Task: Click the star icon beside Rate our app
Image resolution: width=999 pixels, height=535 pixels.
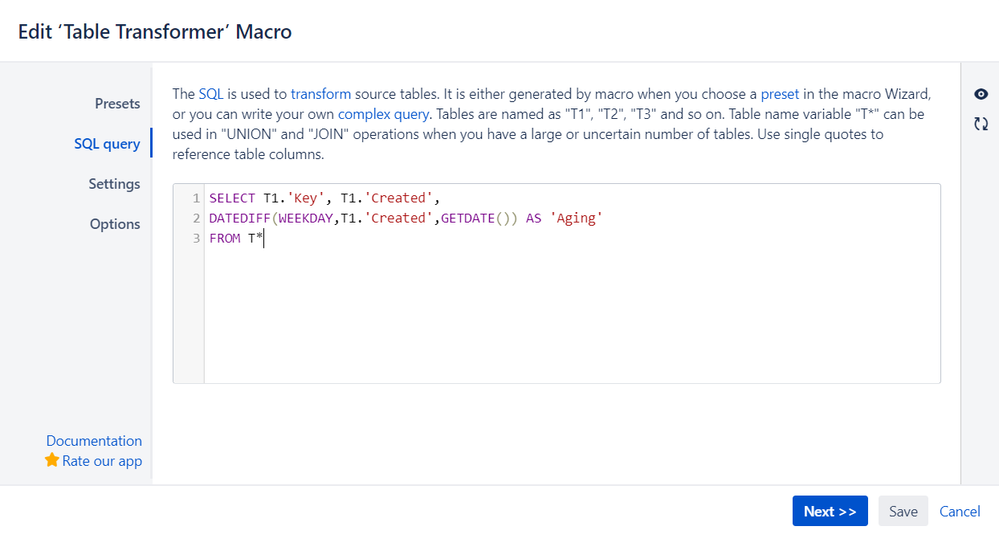Action: click(52, 460)
